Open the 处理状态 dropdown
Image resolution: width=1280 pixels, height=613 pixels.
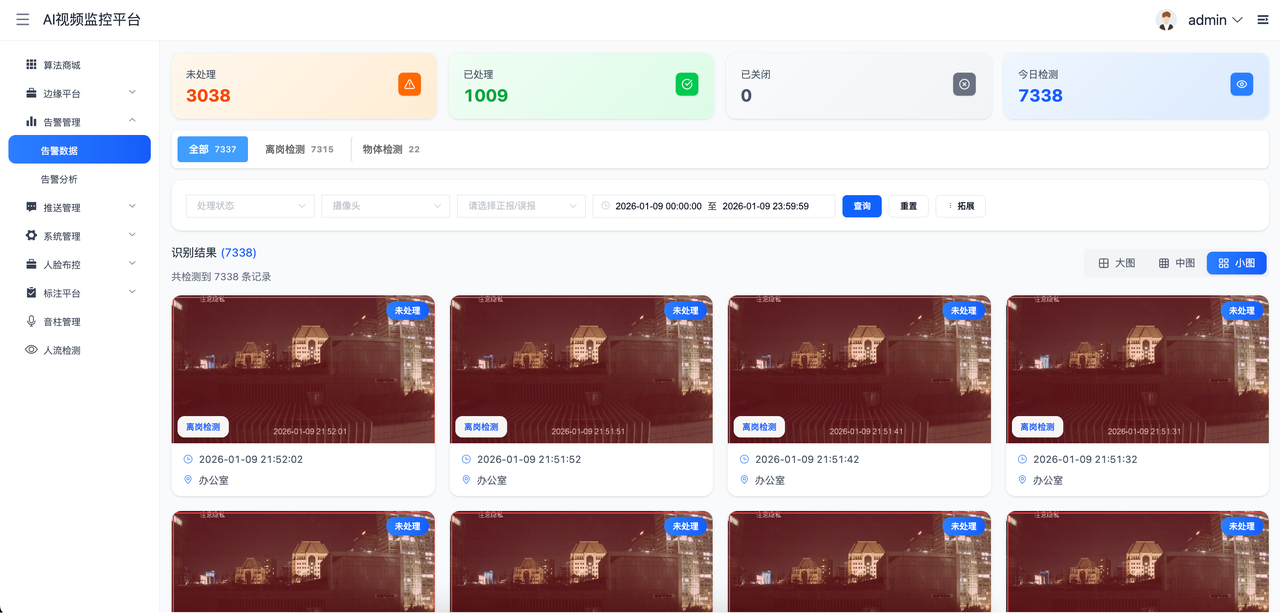[x=250, y=206]
